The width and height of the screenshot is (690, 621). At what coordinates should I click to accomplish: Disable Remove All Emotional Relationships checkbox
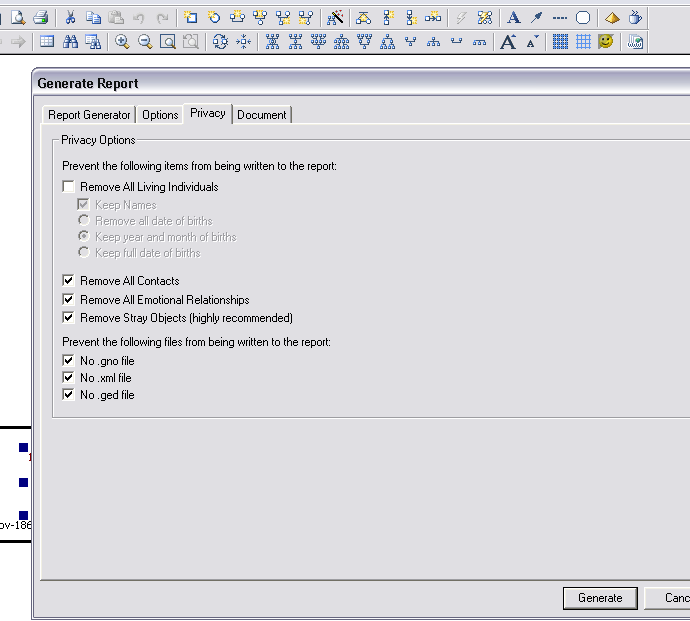click(x=69, y=300)
